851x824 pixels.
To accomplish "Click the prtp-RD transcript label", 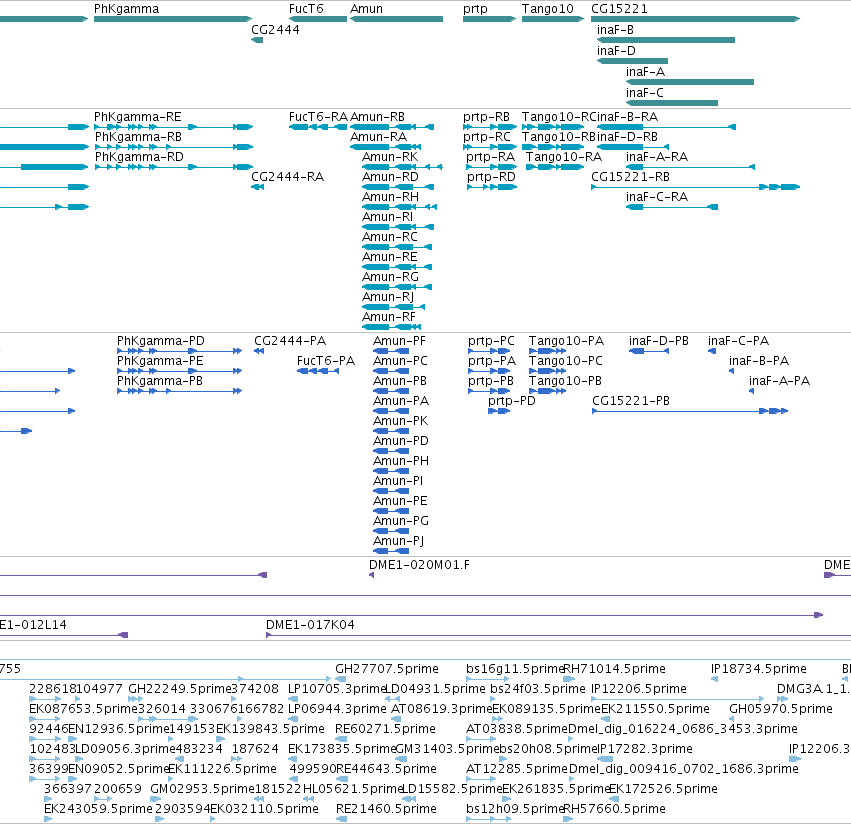I will (491, 178).
